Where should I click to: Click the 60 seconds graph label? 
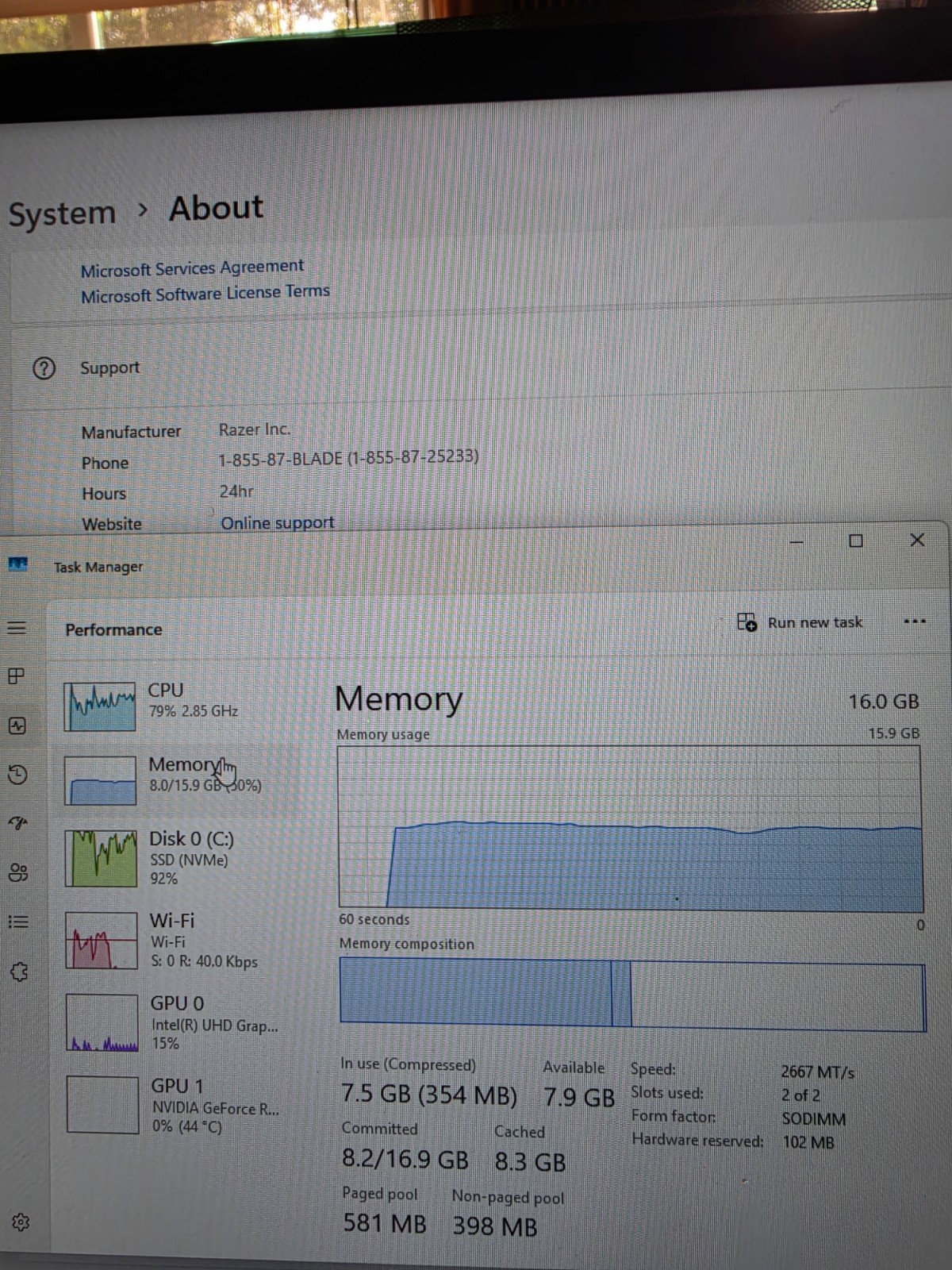coord(374,919)
